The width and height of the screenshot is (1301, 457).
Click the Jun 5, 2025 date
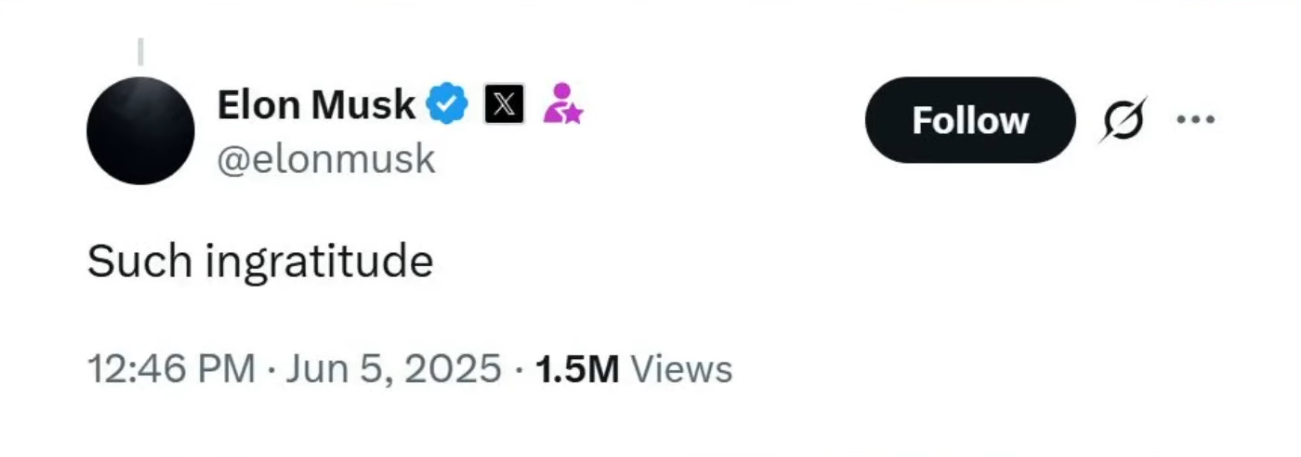(x=393, y=369)
